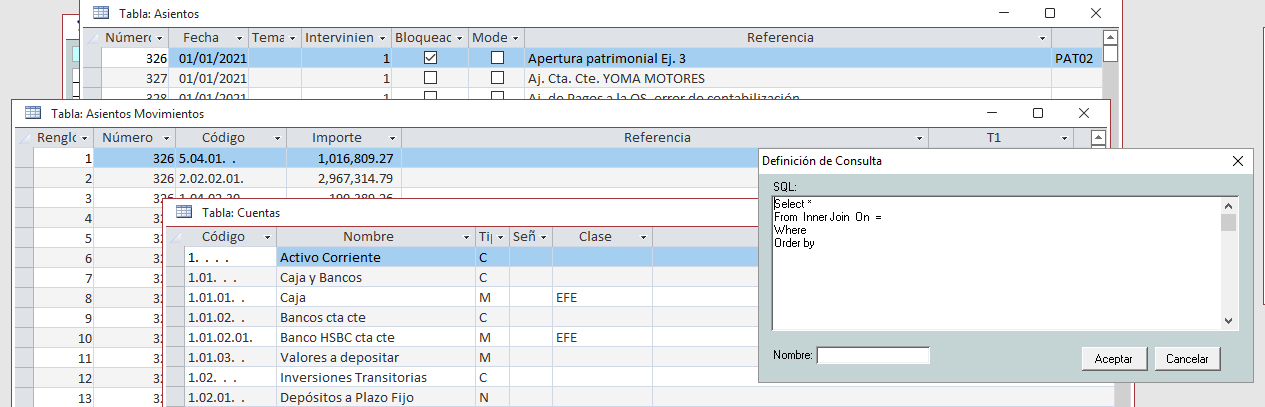Select code cell 5.04.01. in Movimientos
Image resolution: width=1265 pixels, height=407 pixels.
point(231,158)
